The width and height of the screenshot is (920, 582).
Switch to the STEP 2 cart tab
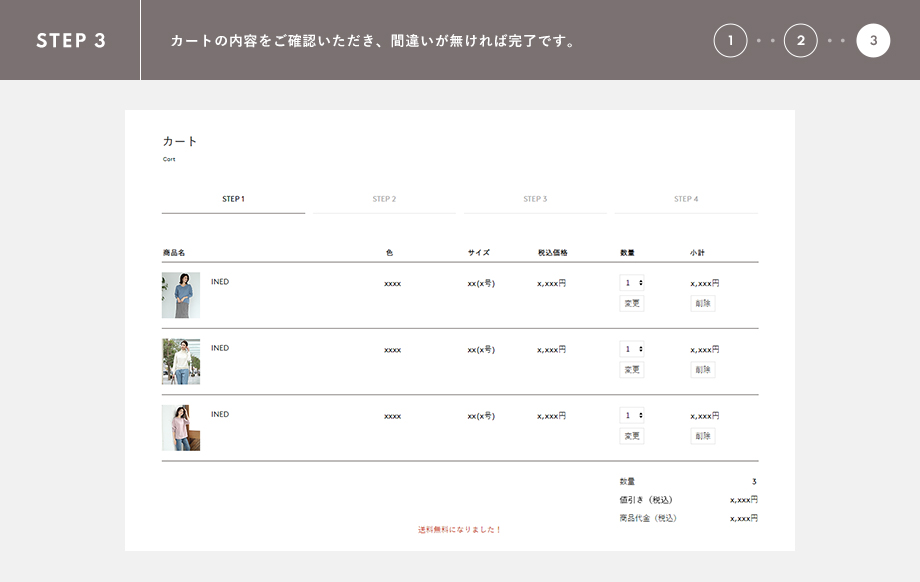click(x=384, y=199)
